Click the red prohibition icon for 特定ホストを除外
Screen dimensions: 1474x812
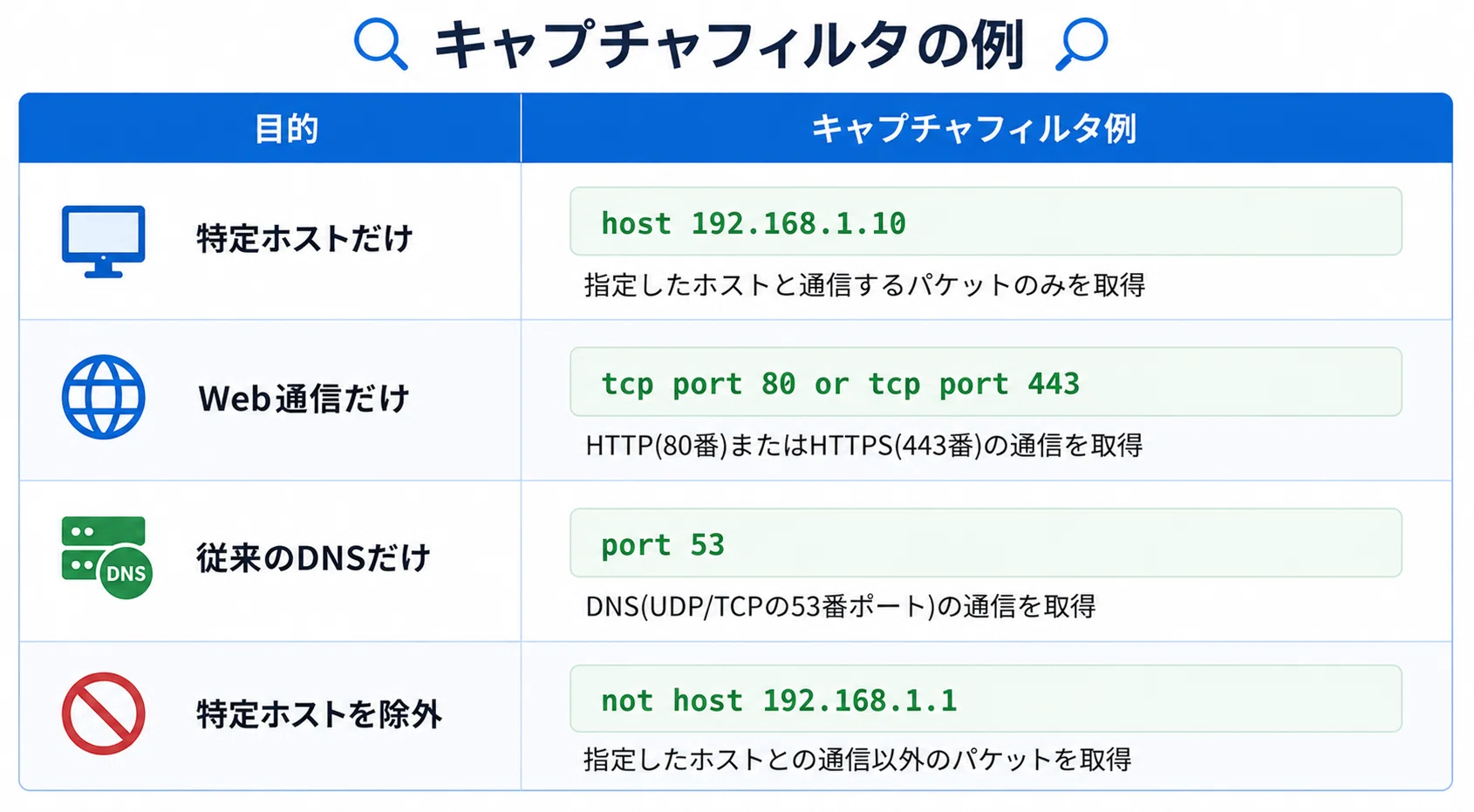coord(103,713)
